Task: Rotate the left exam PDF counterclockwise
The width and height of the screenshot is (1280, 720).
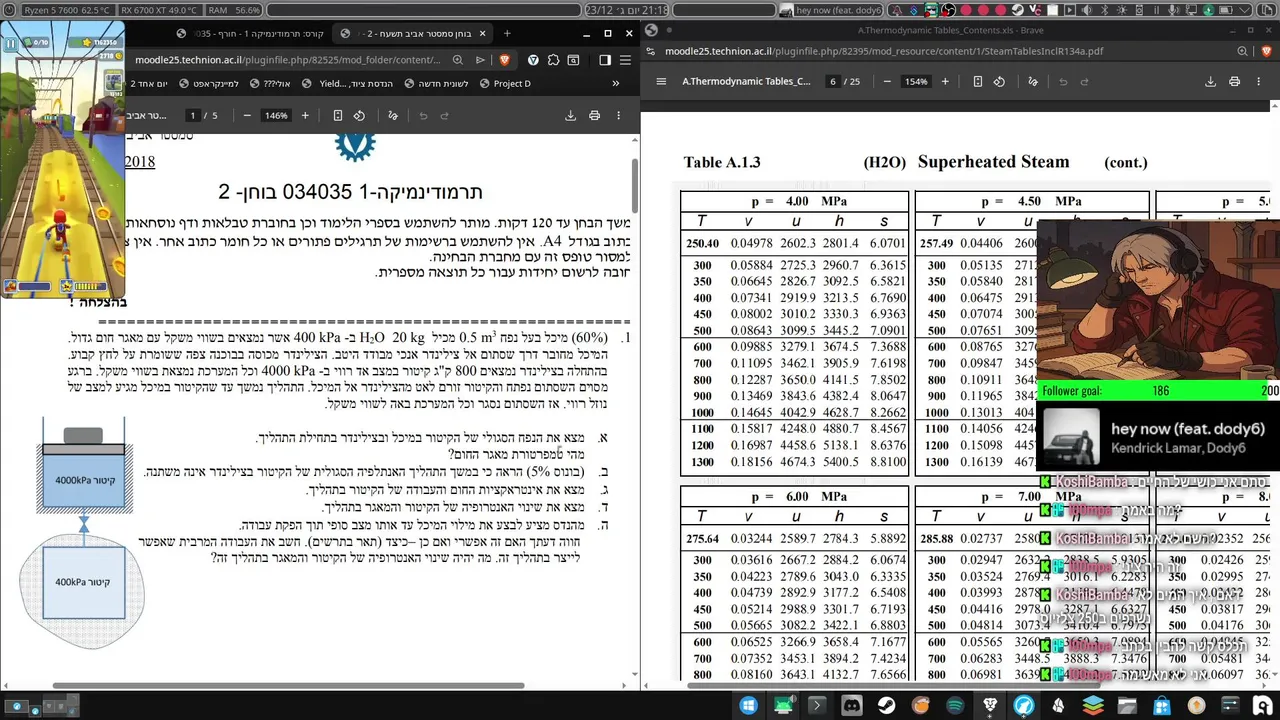Action: pos(359,116)
